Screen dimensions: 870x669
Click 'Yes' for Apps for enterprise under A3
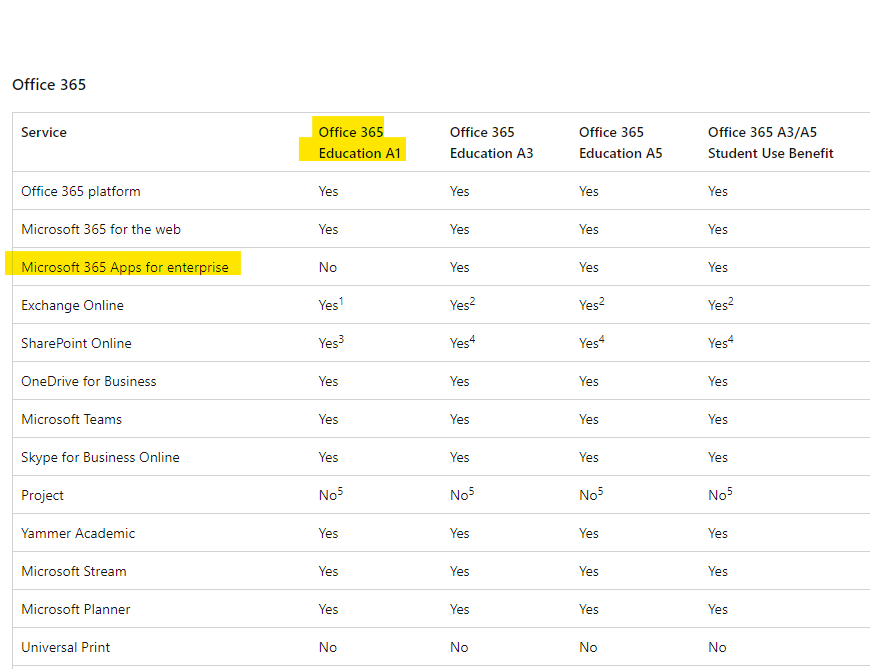tap(459, 267)
